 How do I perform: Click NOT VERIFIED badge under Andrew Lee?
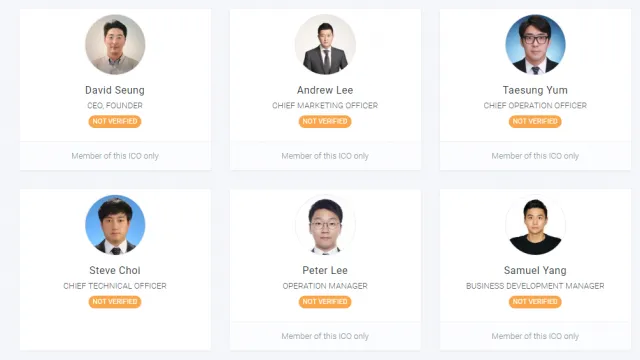click(x=325, y=121)
